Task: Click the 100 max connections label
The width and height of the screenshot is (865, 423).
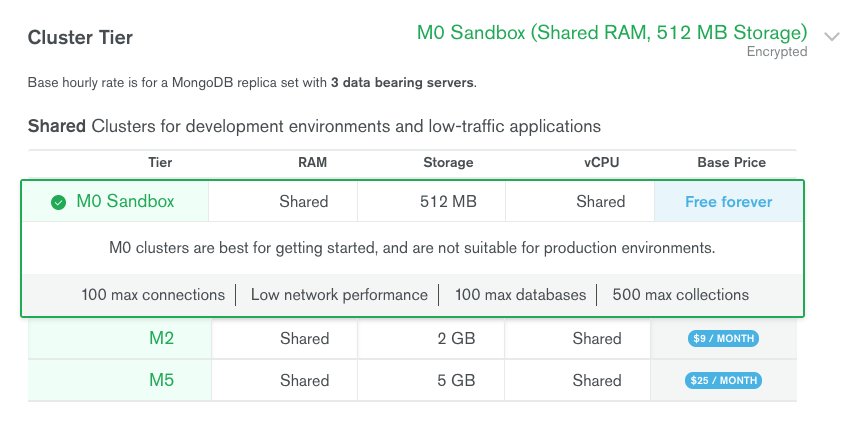Action: click(153, 295)
